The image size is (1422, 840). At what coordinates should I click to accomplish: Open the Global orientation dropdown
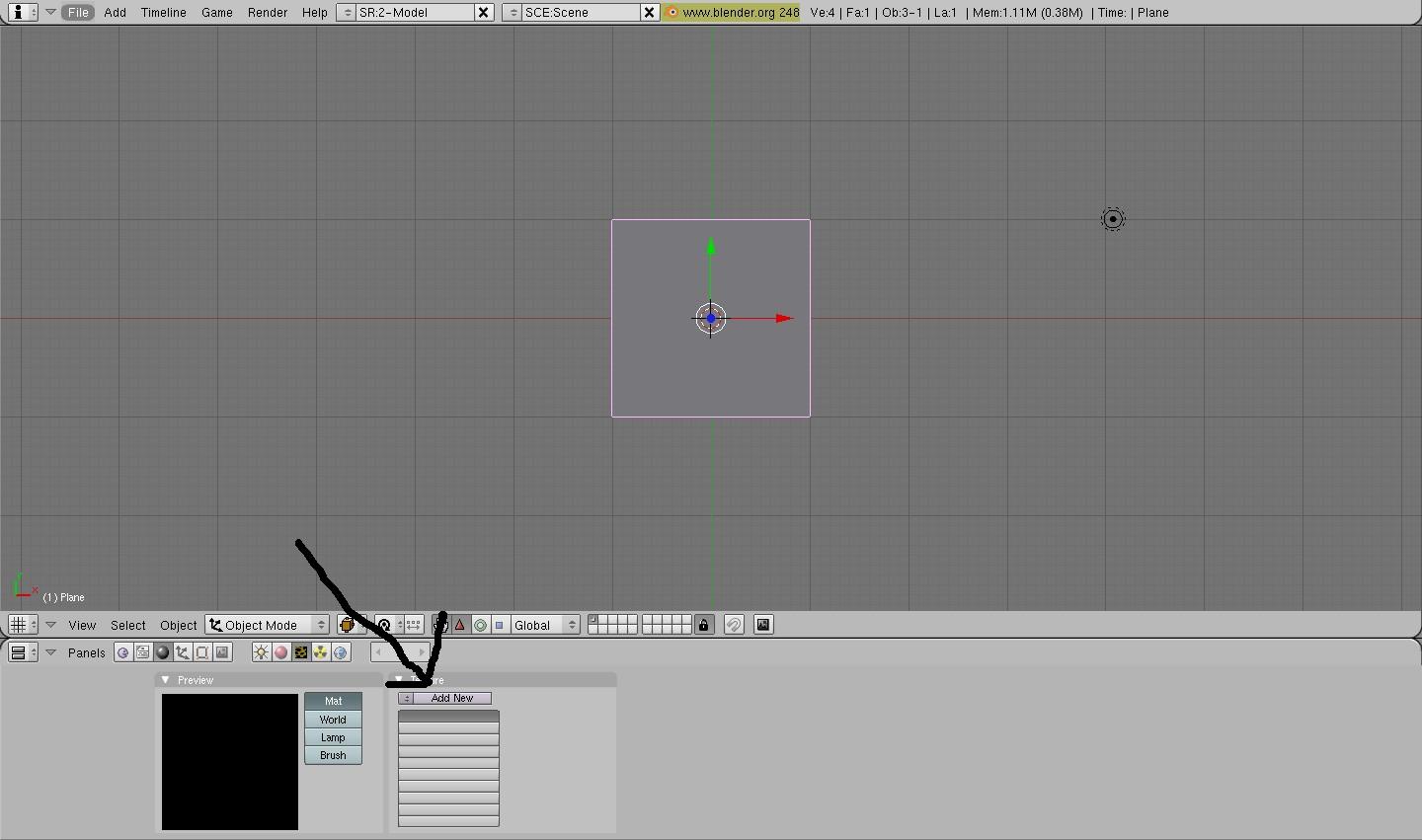(544, 625)
